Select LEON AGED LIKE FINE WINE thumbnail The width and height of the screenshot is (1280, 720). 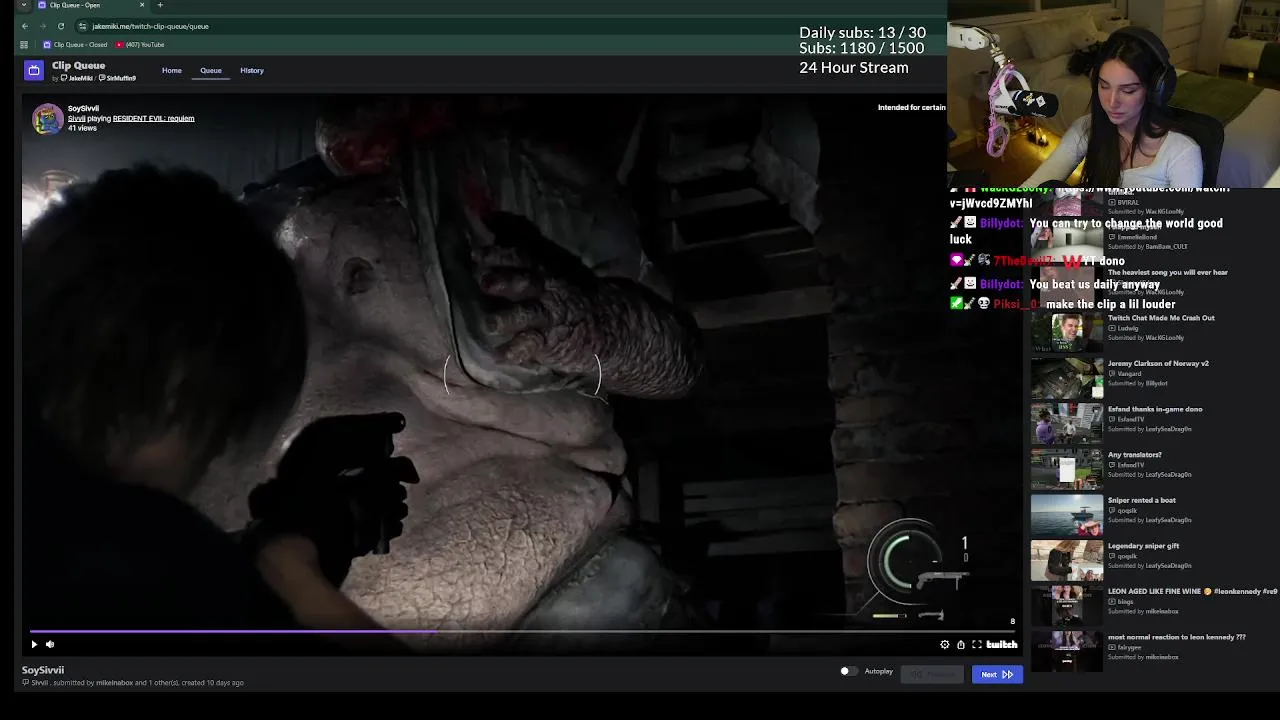coord(1067,606)
